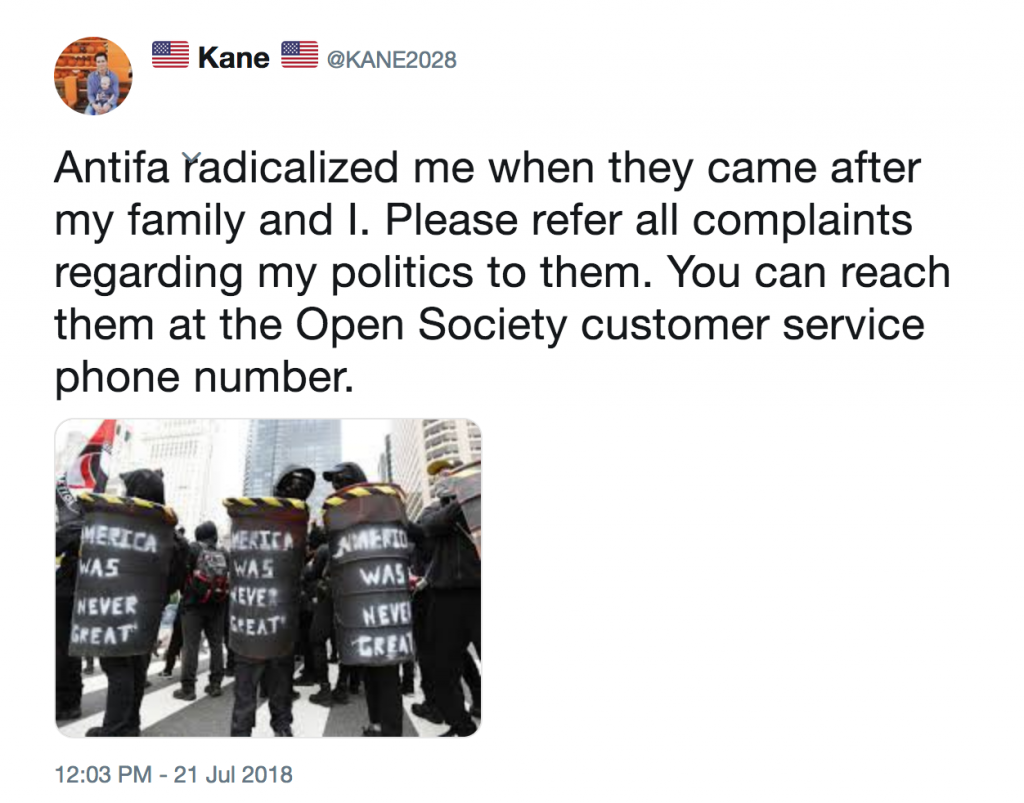Screen dimensions: 1024x803
Task: Open the display name Kane
Action: (234, 58)
